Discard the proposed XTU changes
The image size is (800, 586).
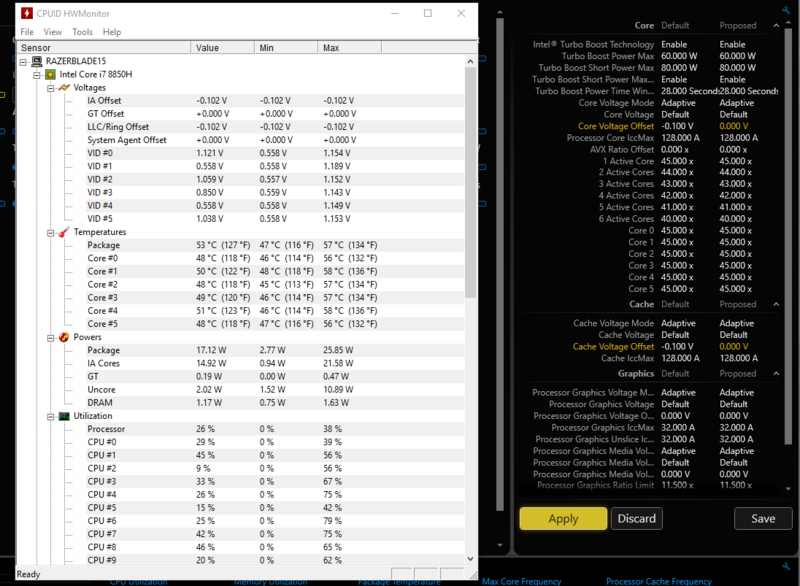tap(637, 519)
